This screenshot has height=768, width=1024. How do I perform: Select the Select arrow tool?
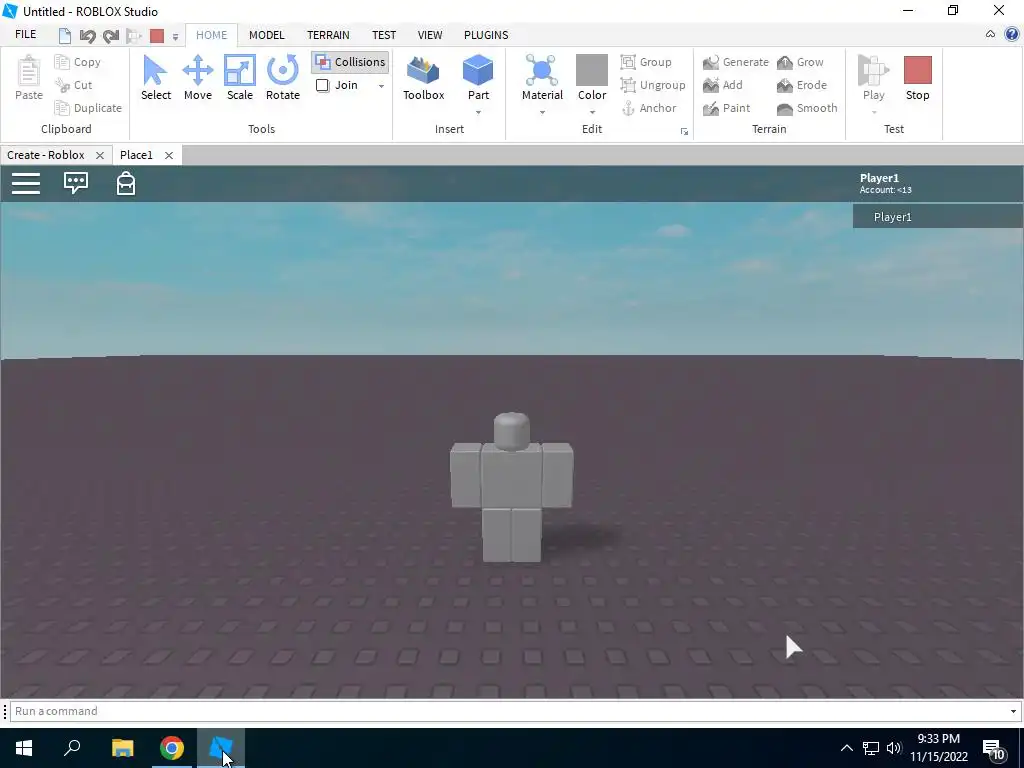pos(155,78)
